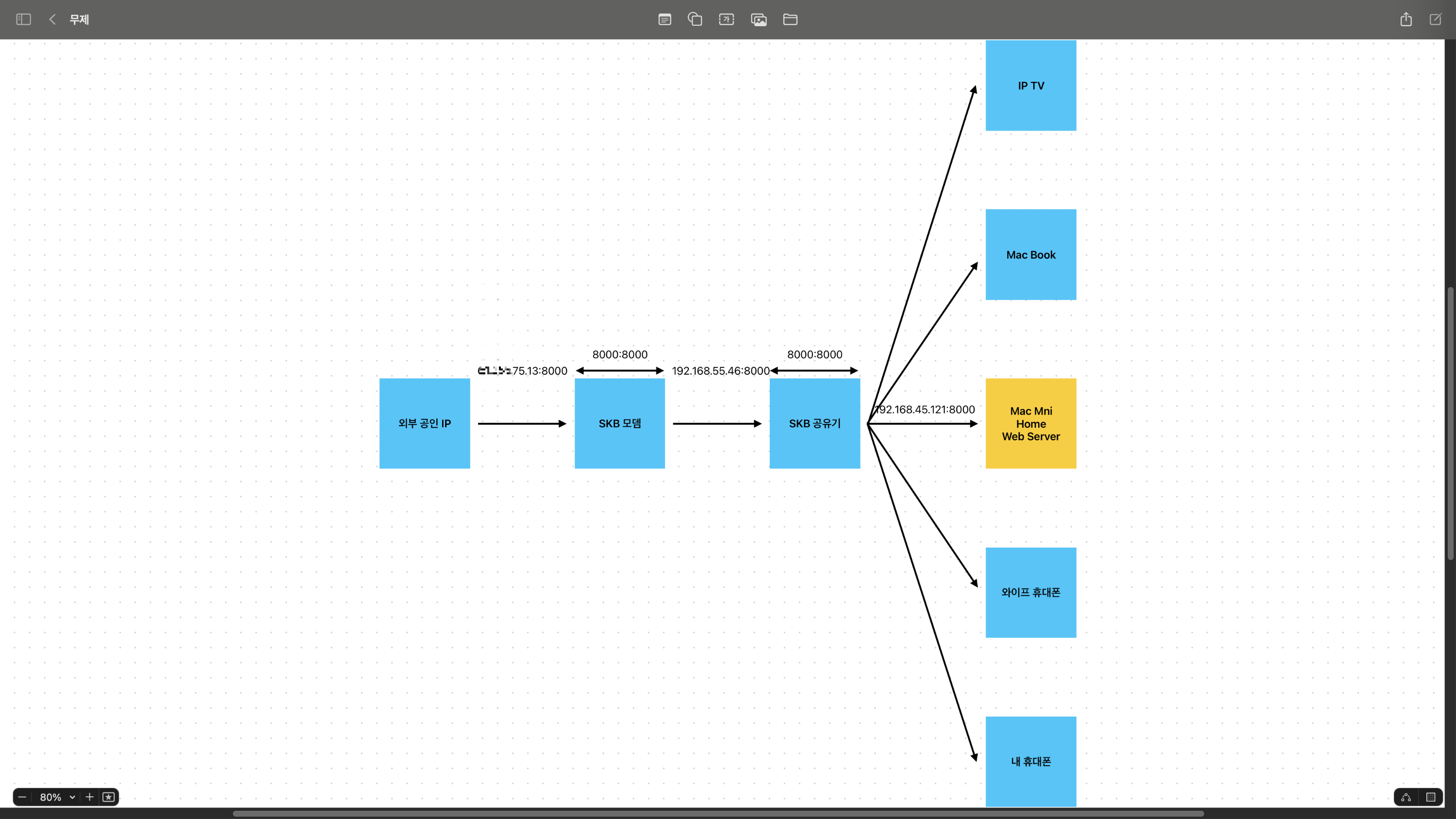
Task: Toggle the canvas grid visibility button
Action: [1431, 797]
